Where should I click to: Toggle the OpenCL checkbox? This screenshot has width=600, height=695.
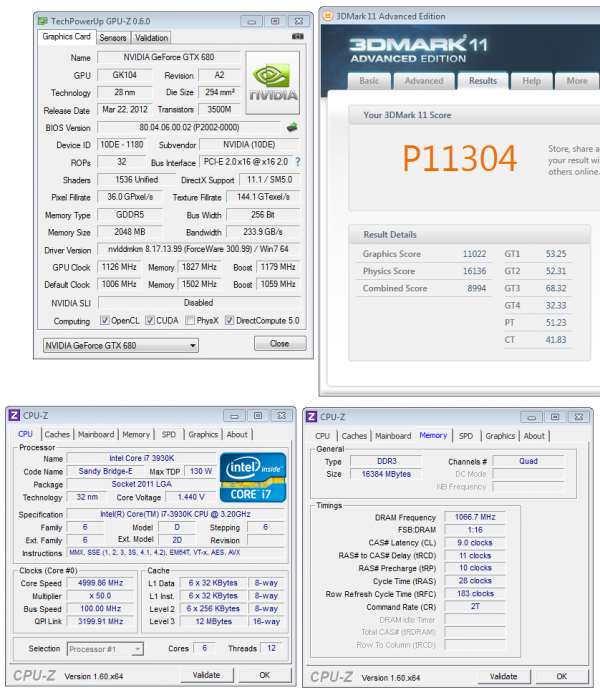[105, 320]
